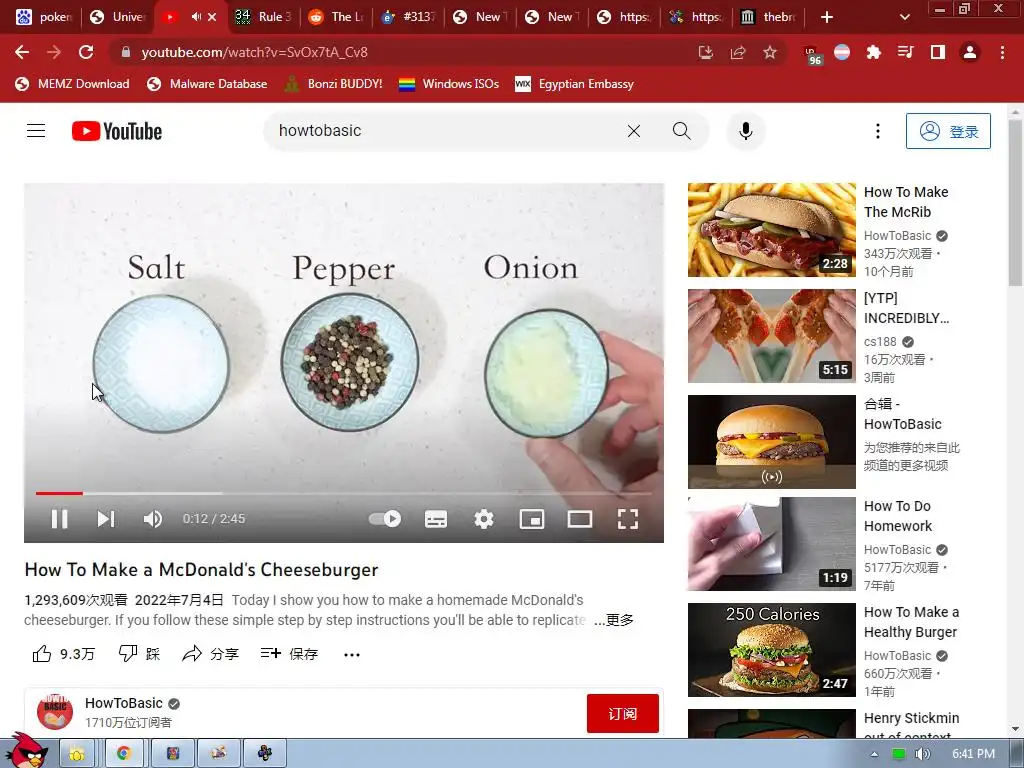
Task: Pause the video playback
Action: pyautogui.click(x=59, y=519)
